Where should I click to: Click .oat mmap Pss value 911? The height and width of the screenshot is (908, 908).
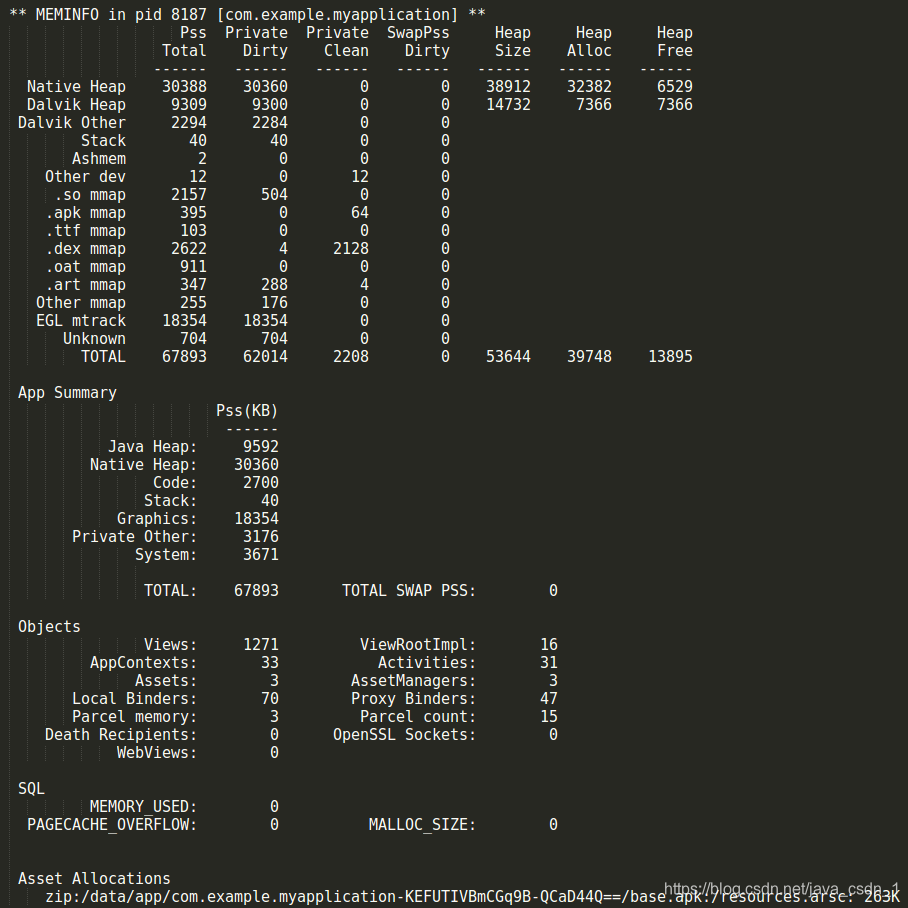click(193, 266)
